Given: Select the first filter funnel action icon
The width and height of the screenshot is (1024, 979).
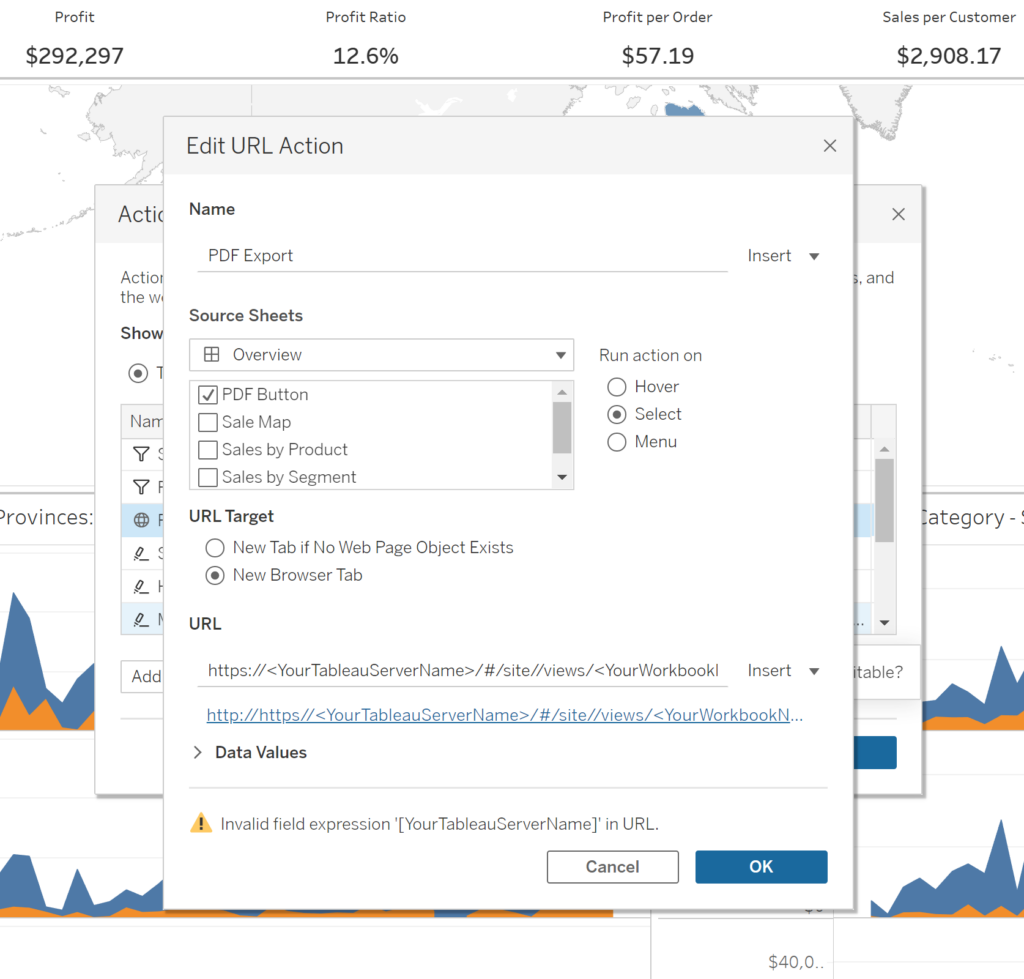Looking at the screenshot, I should tap(140, 453).
